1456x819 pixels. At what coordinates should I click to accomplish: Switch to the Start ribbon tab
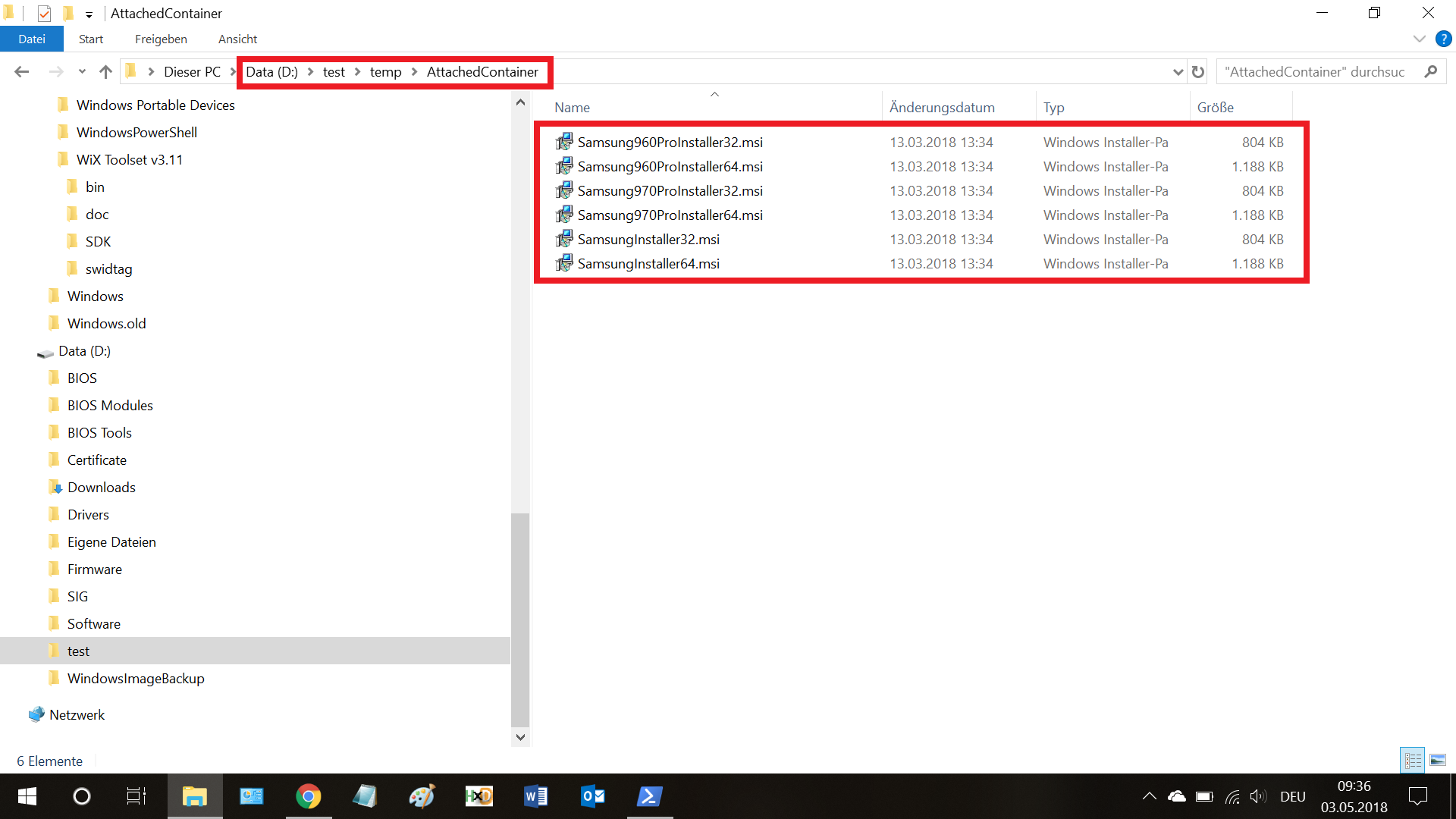pyautogui.click(x=91, y=39)
